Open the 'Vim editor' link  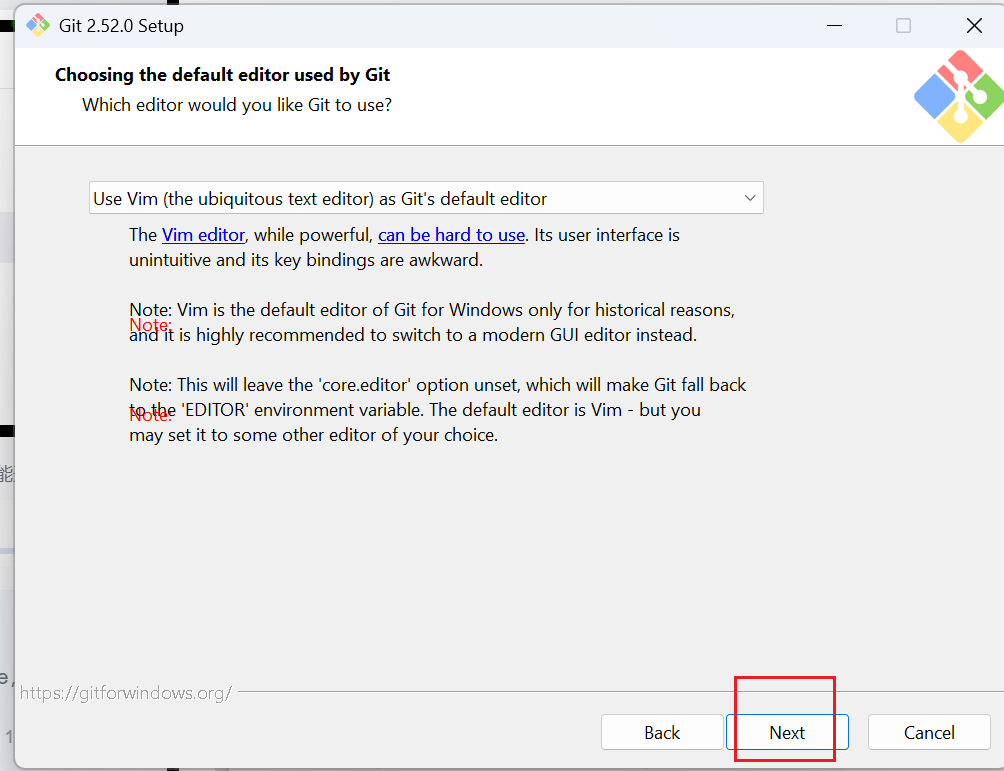pos(203,235)
